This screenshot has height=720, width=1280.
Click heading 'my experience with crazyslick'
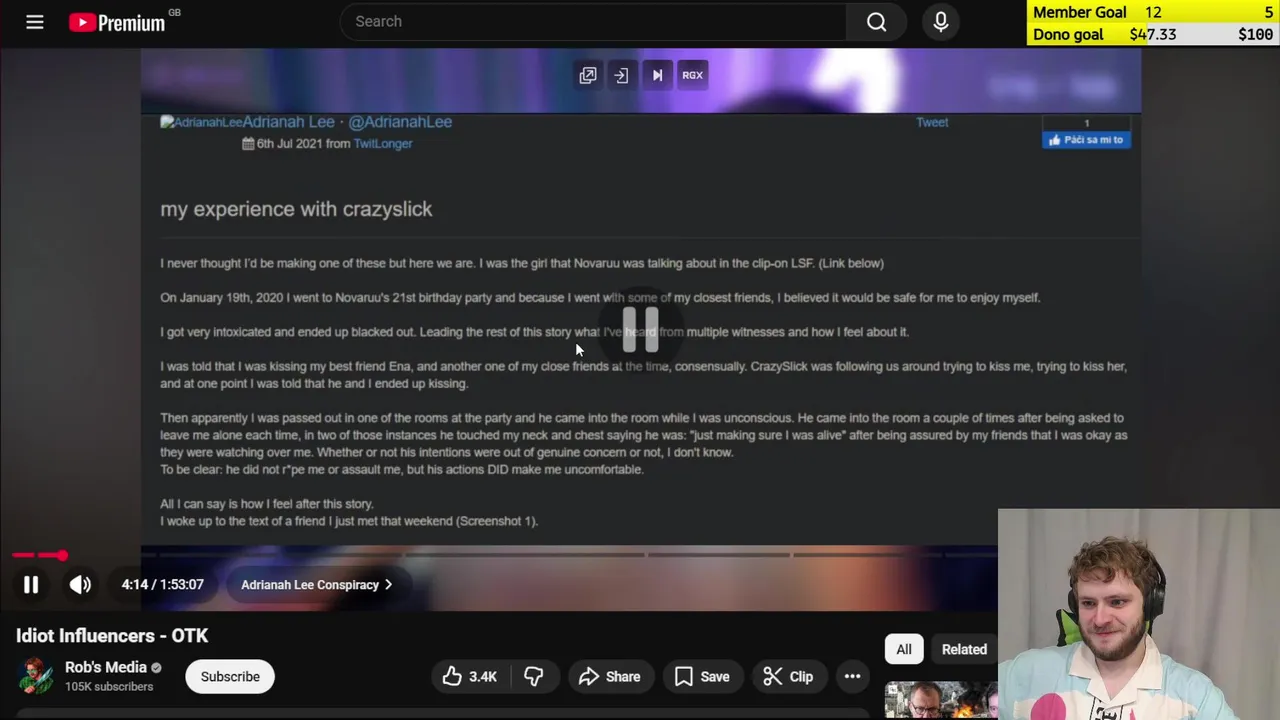[296, 209]
